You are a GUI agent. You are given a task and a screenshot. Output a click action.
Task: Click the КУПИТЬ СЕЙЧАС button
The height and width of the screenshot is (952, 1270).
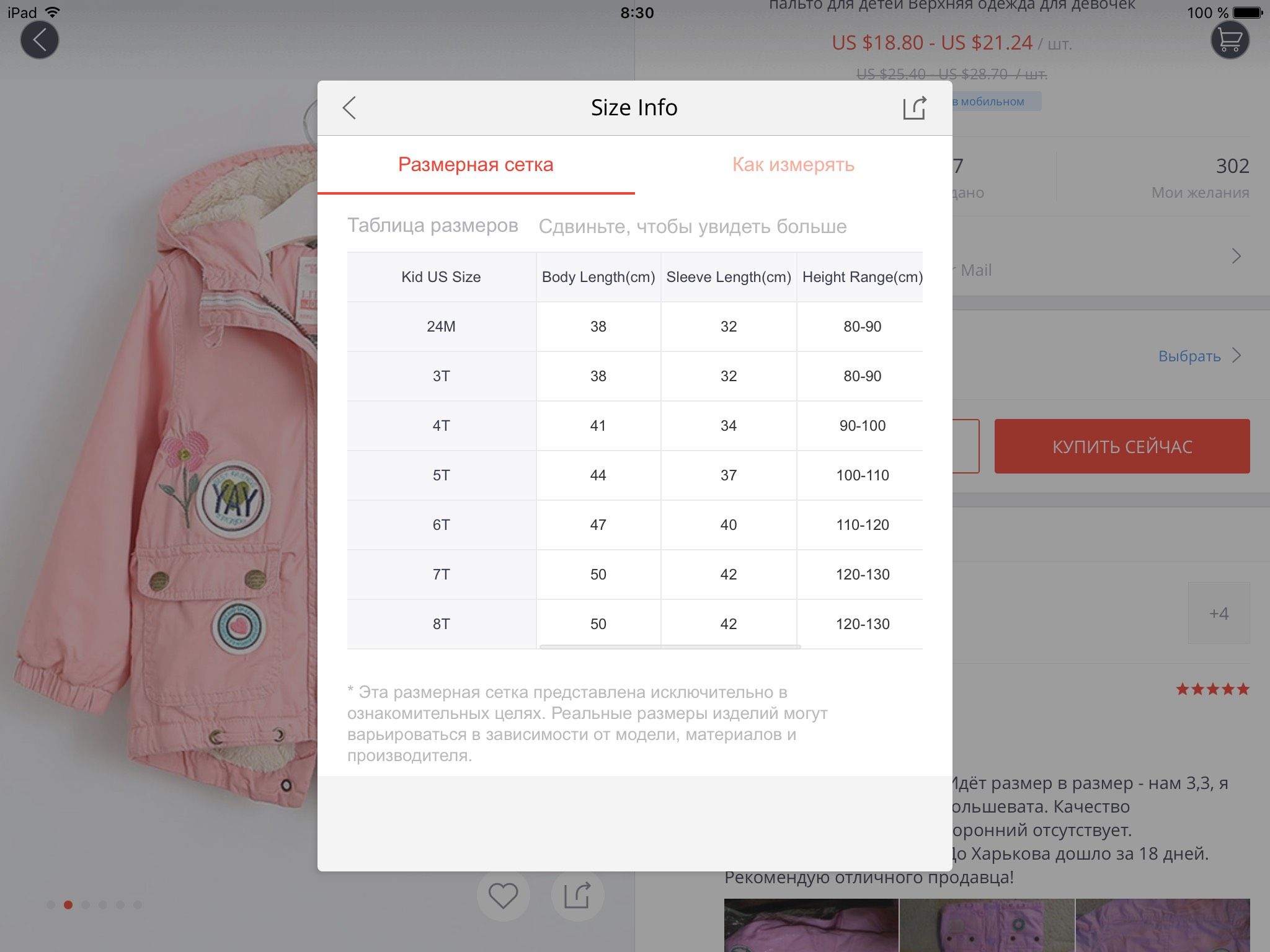[1122, 446]
